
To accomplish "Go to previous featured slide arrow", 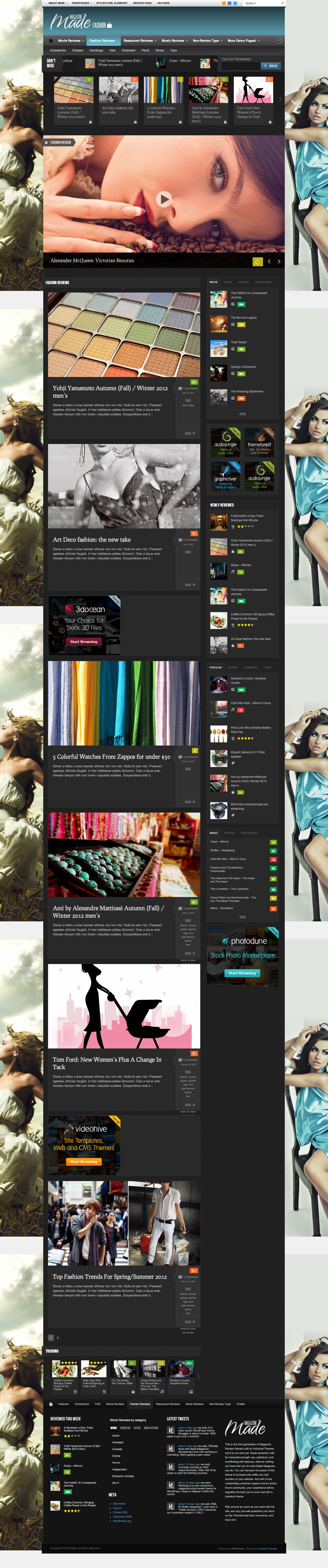I will click(x=269, y=262).
